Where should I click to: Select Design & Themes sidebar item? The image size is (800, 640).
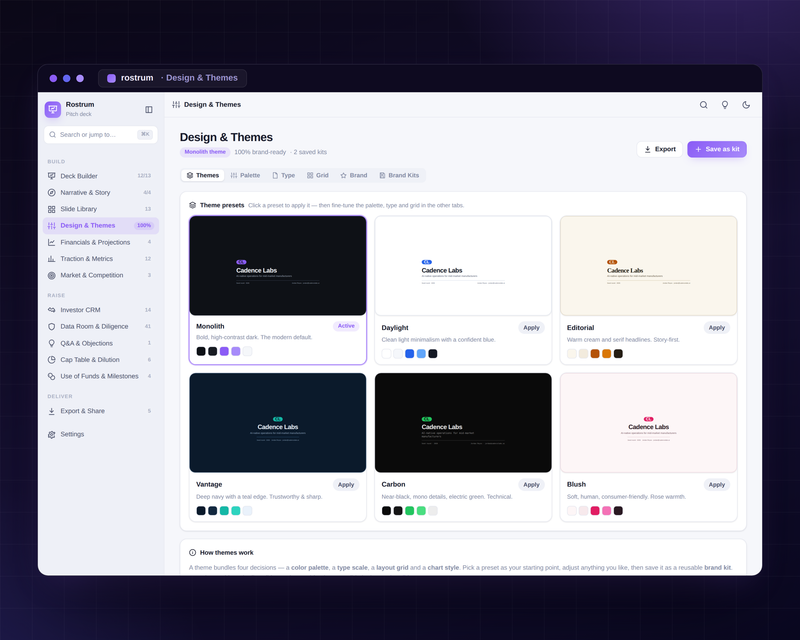101,226
